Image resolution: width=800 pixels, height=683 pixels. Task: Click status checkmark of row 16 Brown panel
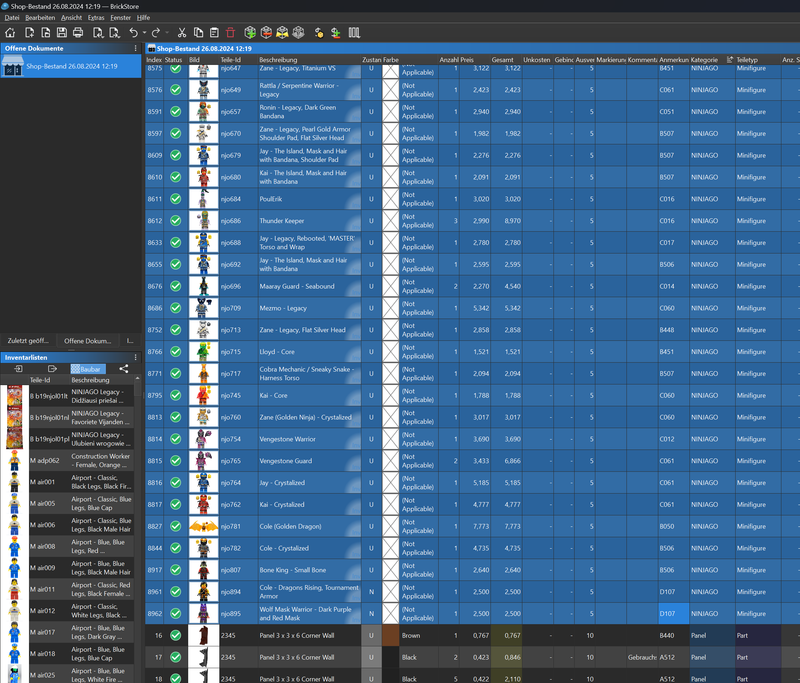[x=176, y=636]
